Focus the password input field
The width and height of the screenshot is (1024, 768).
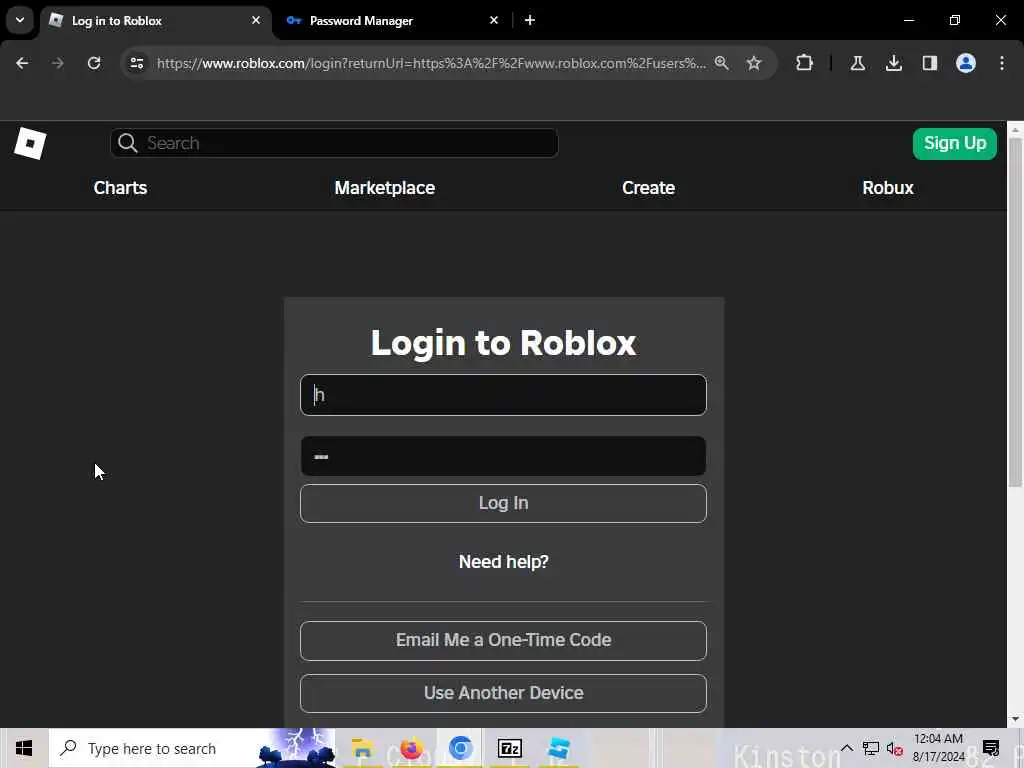pyautogui.click(x=503, y=456)
